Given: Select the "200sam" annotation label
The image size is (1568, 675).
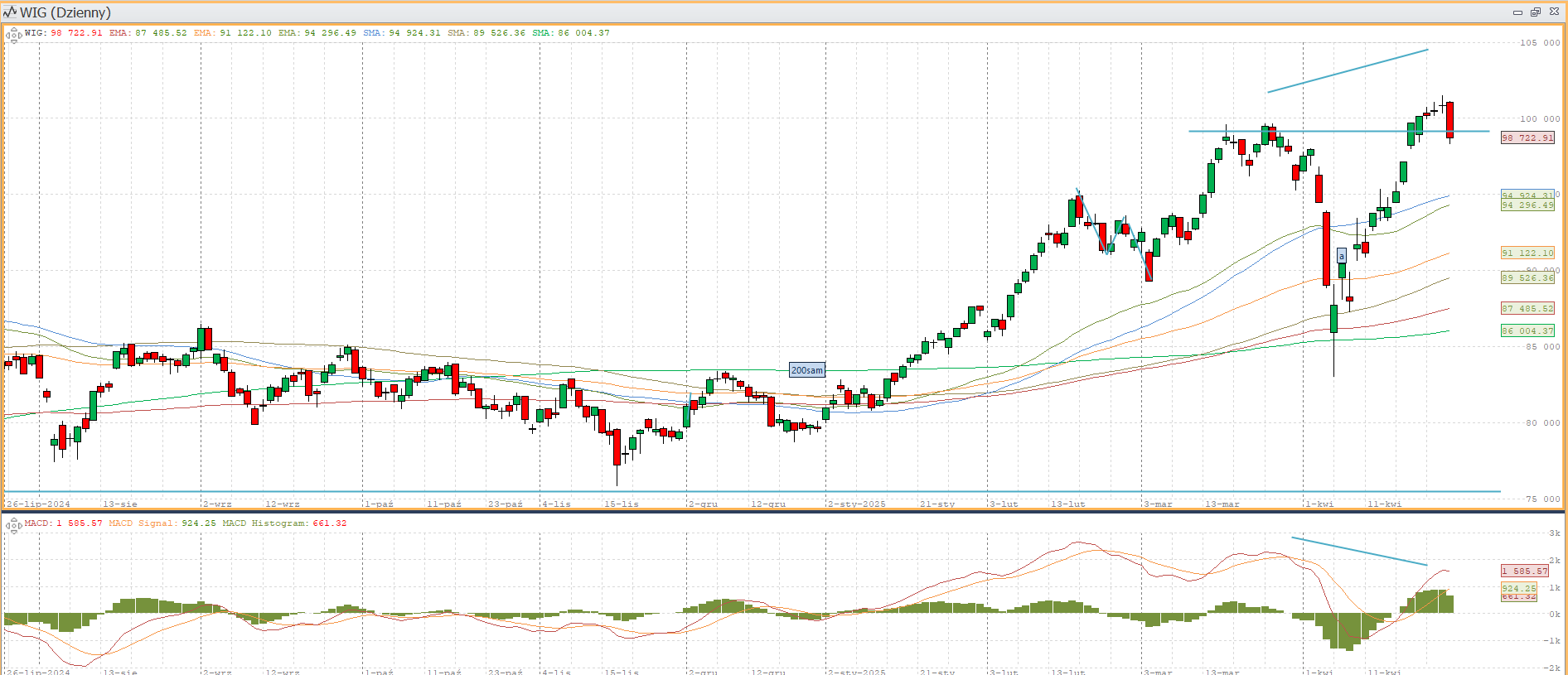Looking at the screenshot, I should tap(806, 370).
